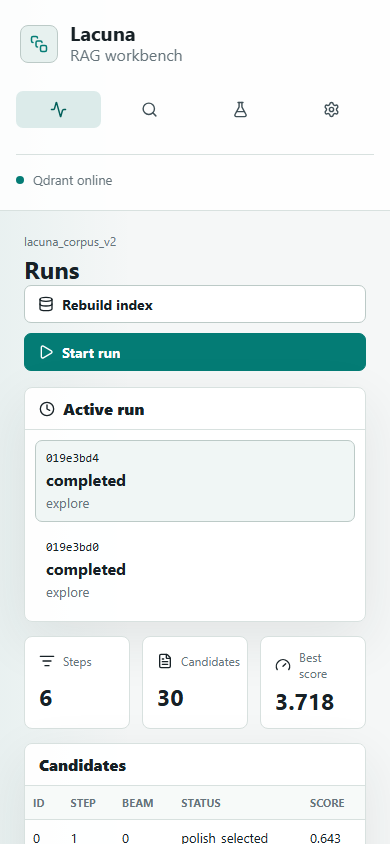Image resolution: width=390 pixels, height=844 pixels.
Task: Click the Candidates count 30
Action: pyautogui.click(x=171, y=698)
